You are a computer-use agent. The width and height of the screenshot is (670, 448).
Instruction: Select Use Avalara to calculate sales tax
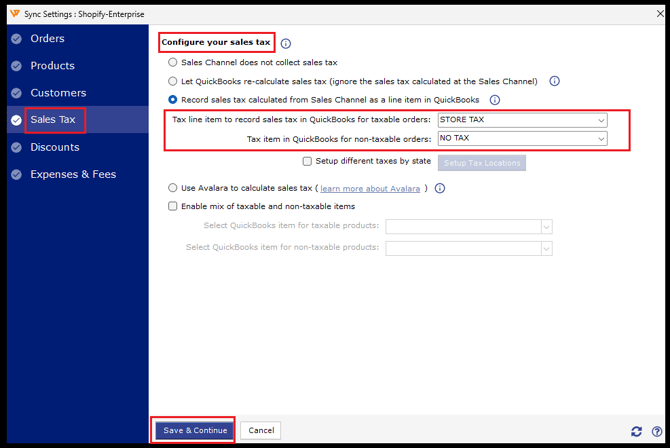173,188
